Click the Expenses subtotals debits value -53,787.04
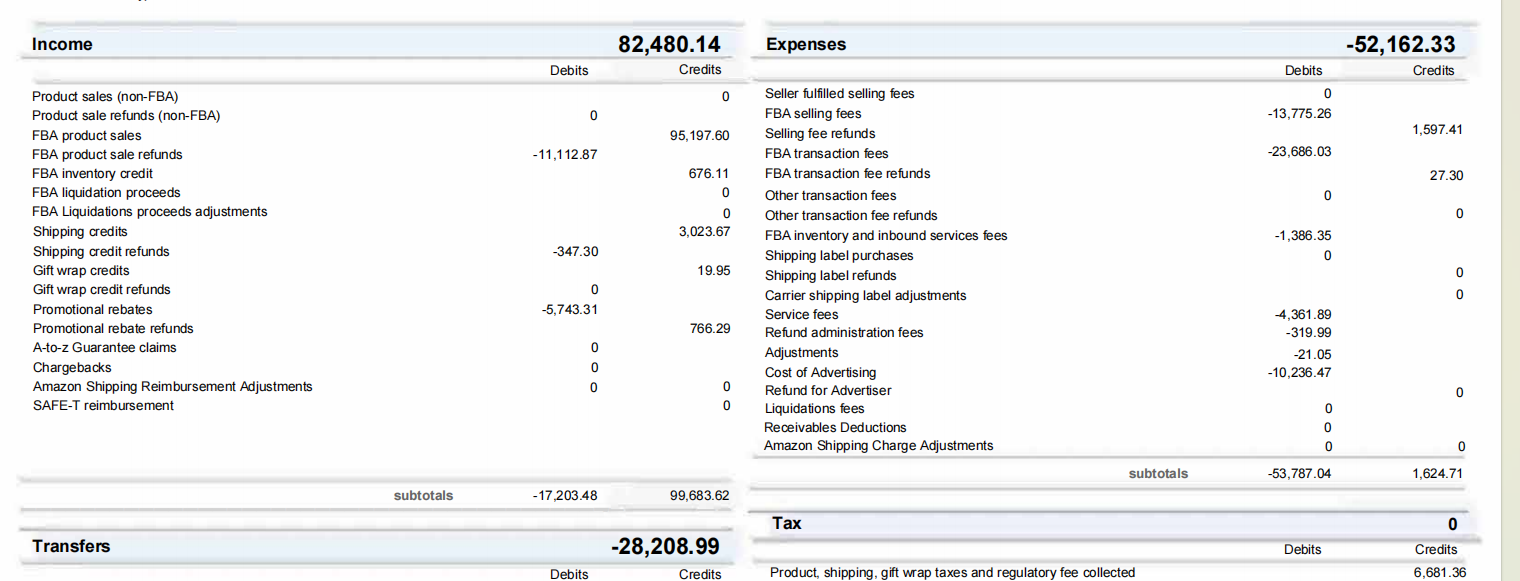Image resolution: width=1520 pixels, height=581 pixels. click(1299, 473)
